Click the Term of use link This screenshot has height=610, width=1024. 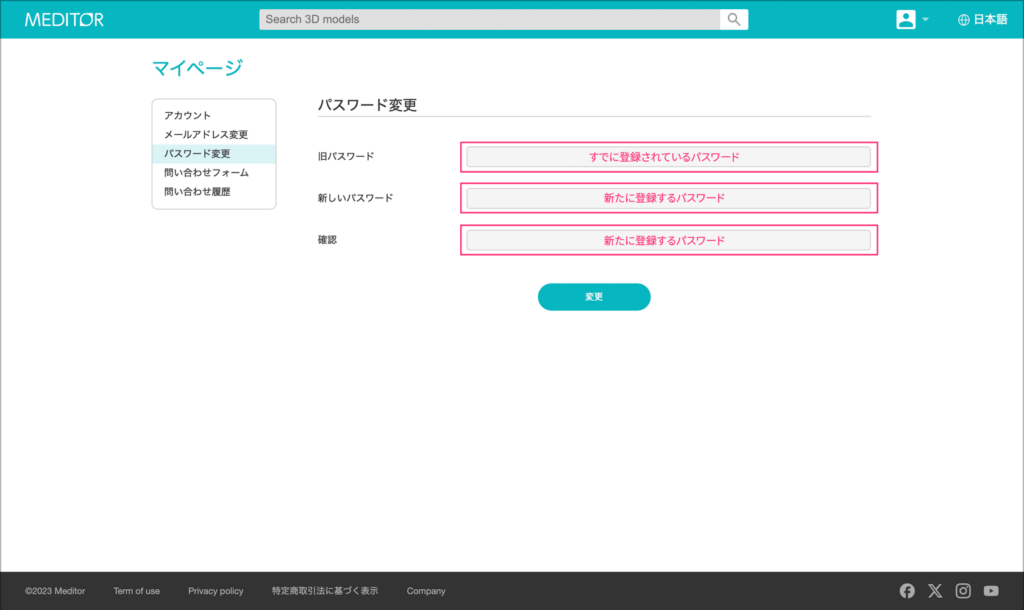pos(136,591)
